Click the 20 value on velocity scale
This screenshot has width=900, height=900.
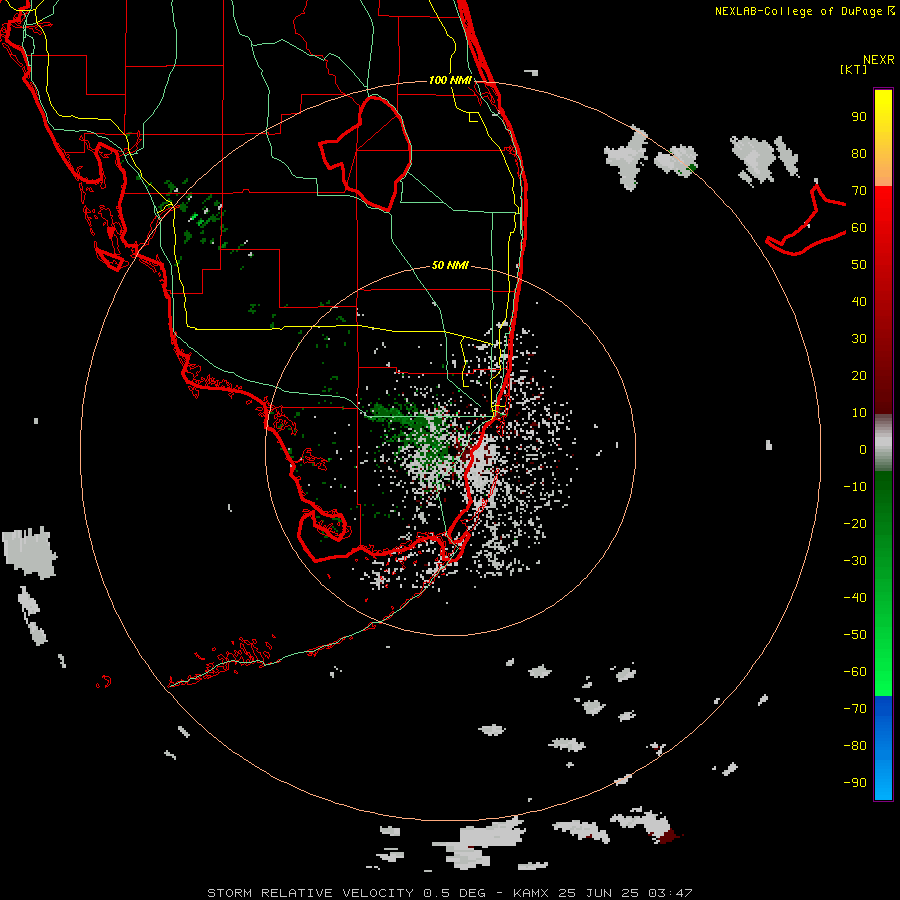[859, 376]
